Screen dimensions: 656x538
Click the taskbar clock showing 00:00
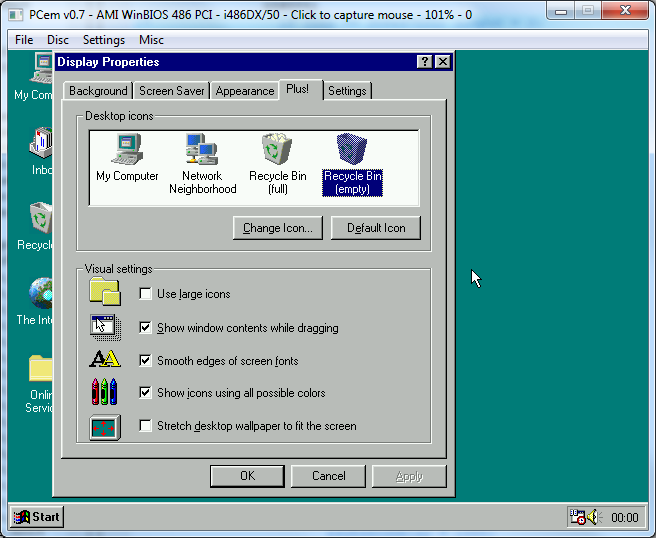(624, 518)
